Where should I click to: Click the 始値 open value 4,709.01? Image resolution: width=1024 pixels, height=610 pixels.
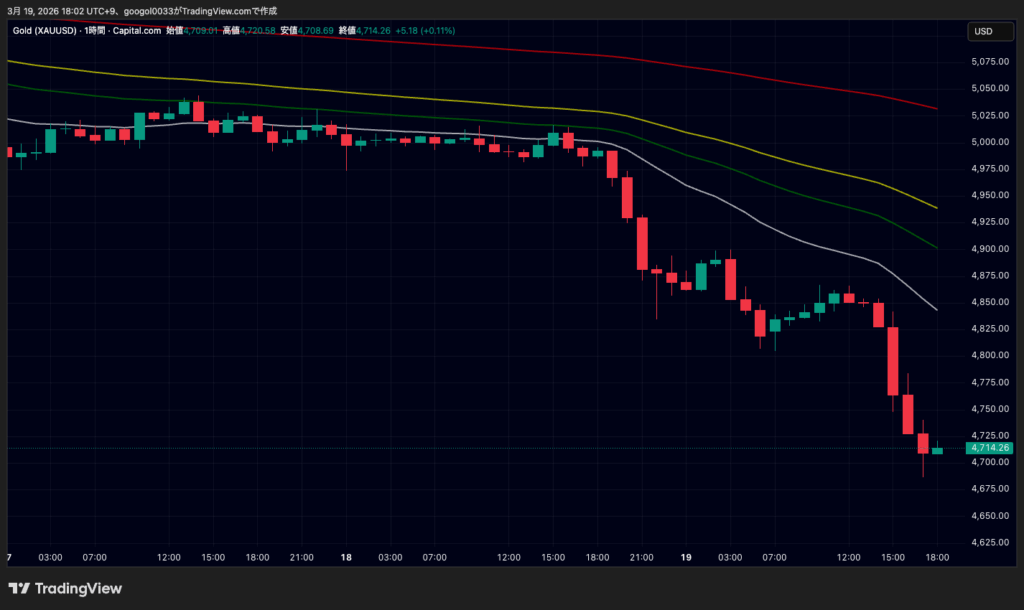coord(201,31)
